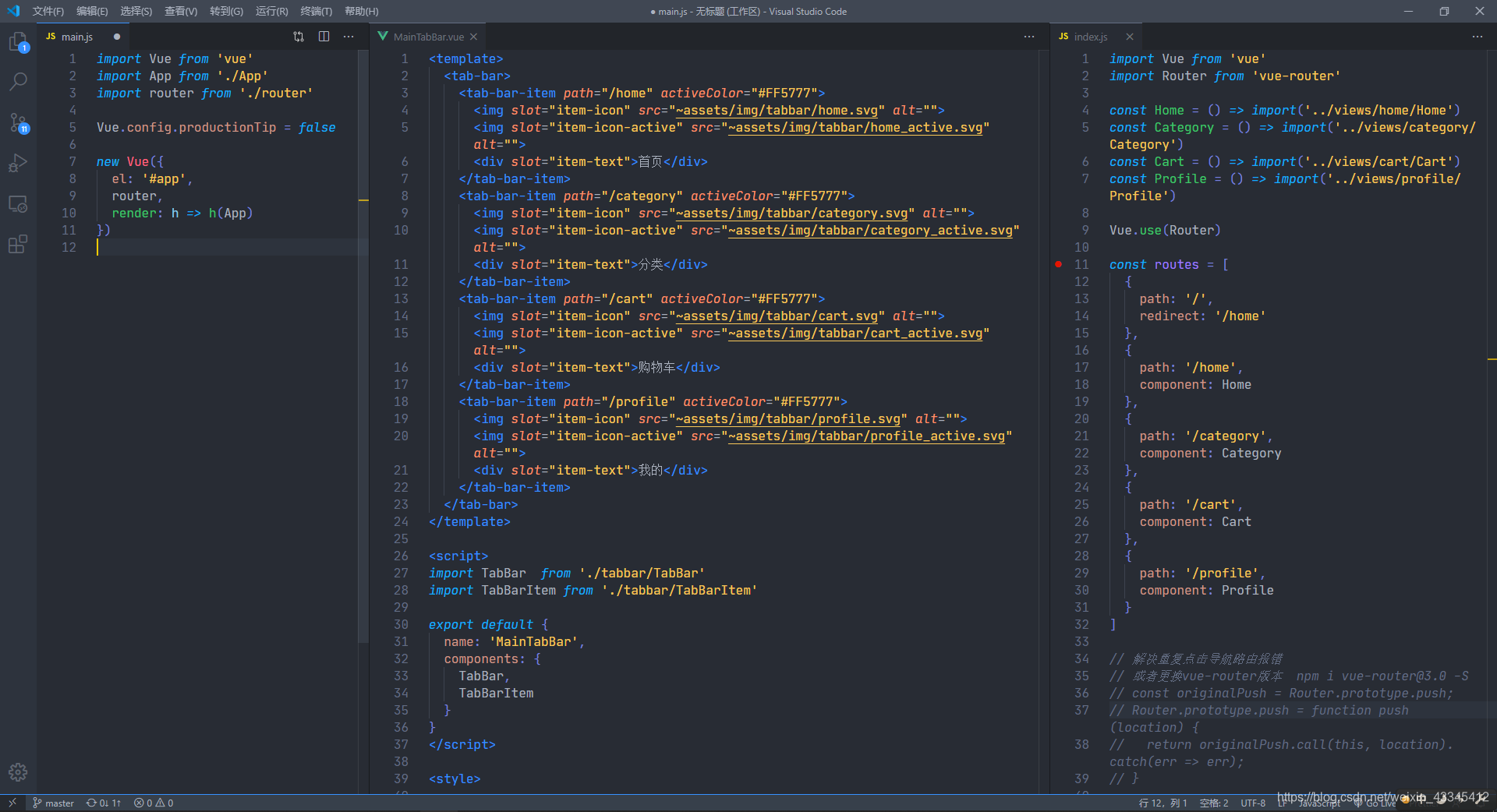
Task: Switch to the MainTabBar.vue tab
Action: 428,37
